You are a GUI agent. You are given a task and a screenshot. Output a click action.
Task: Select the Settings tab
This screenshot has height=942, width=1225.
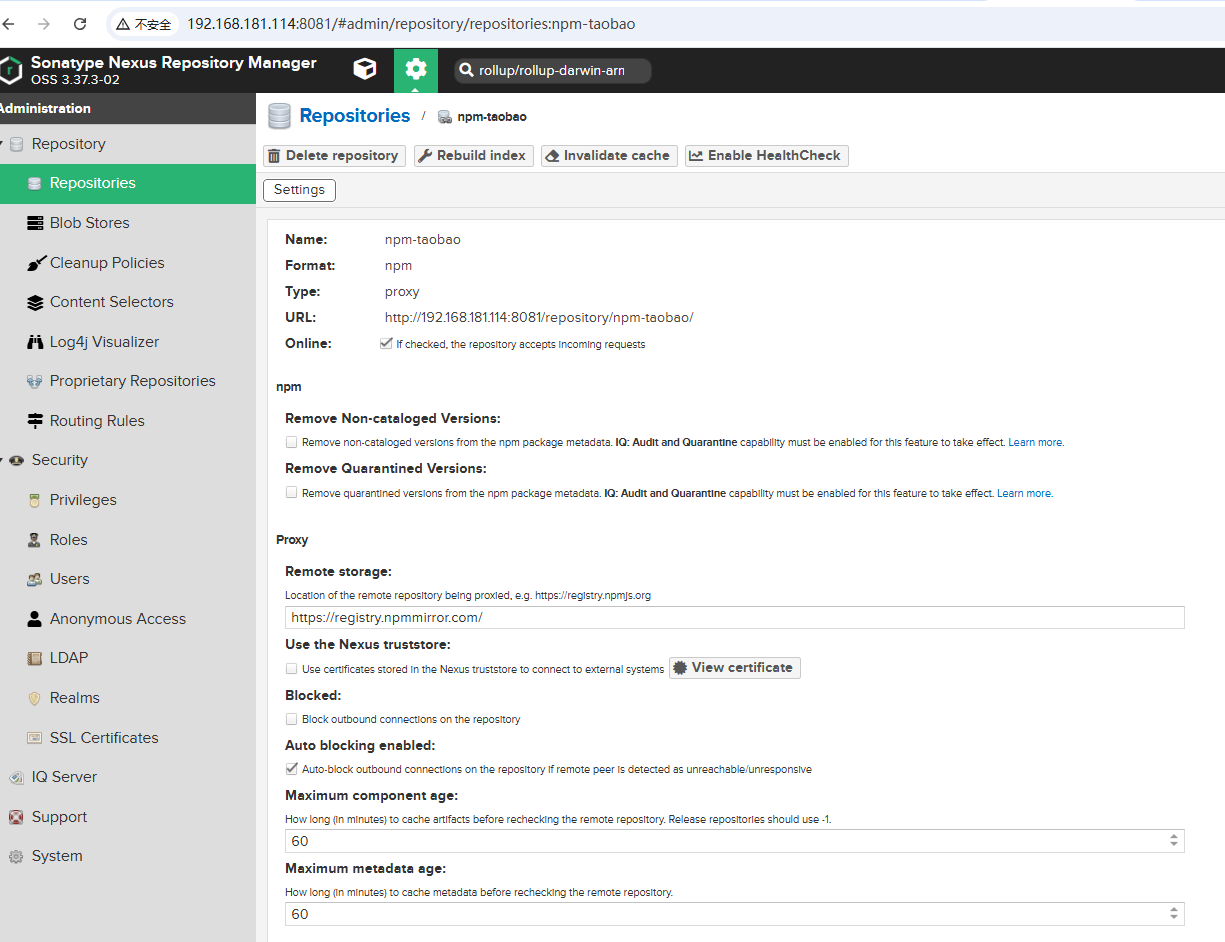pos(299,190)
